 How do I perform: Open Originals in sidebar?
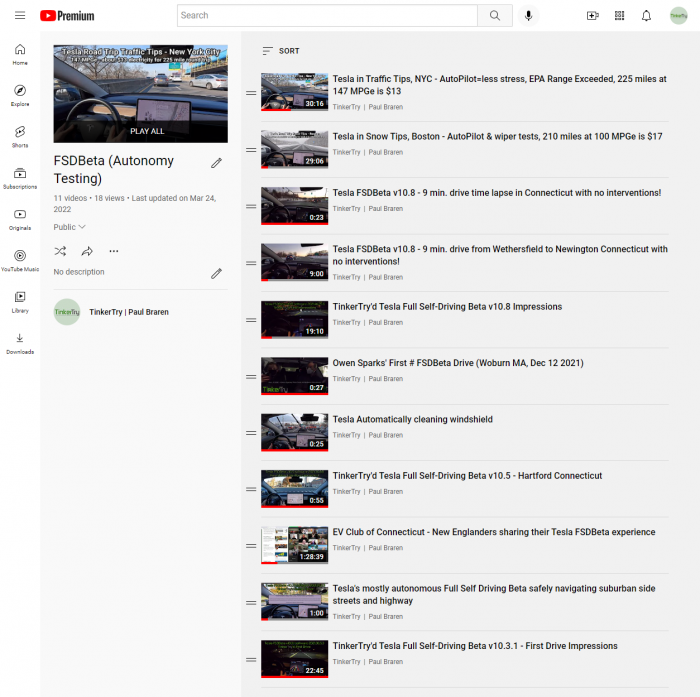click(x=20, y=219)
